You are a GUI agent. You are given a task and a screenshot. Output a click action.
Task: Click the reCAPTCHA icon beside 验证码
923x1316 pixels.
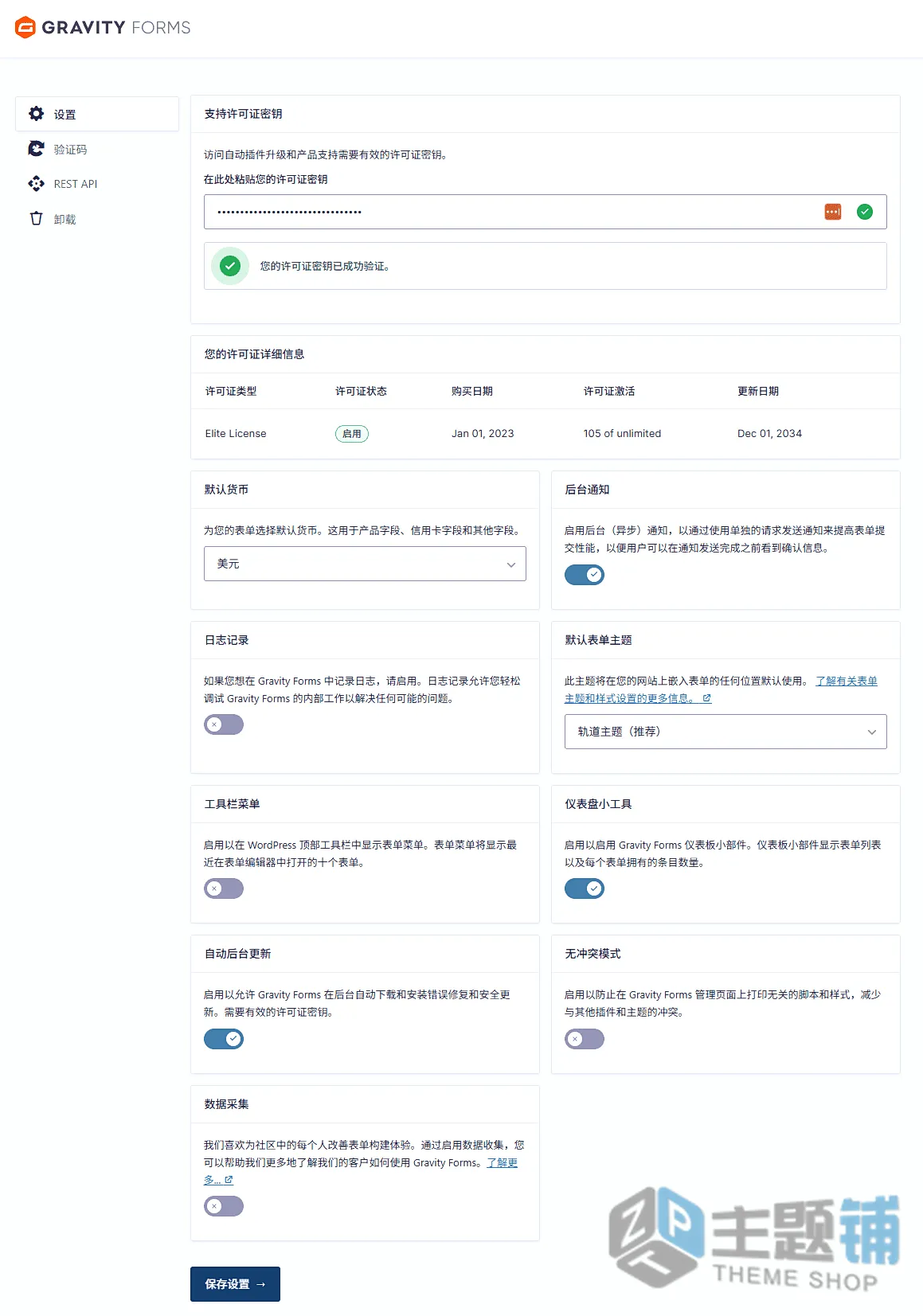pyautogui.click(x=36, y=149)
